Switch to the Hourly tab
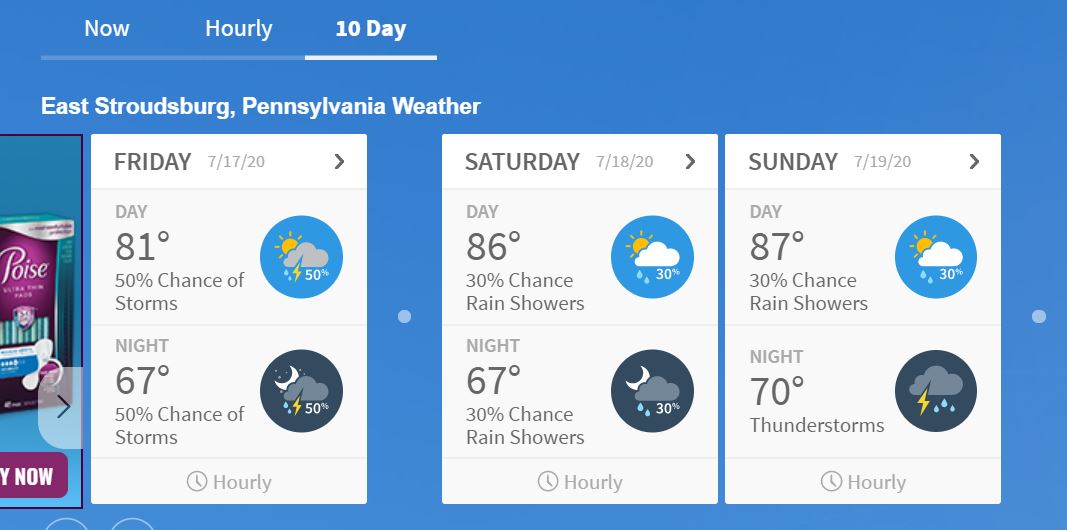The height and width of the screenshot is (530, 1067). coord(239,29)
